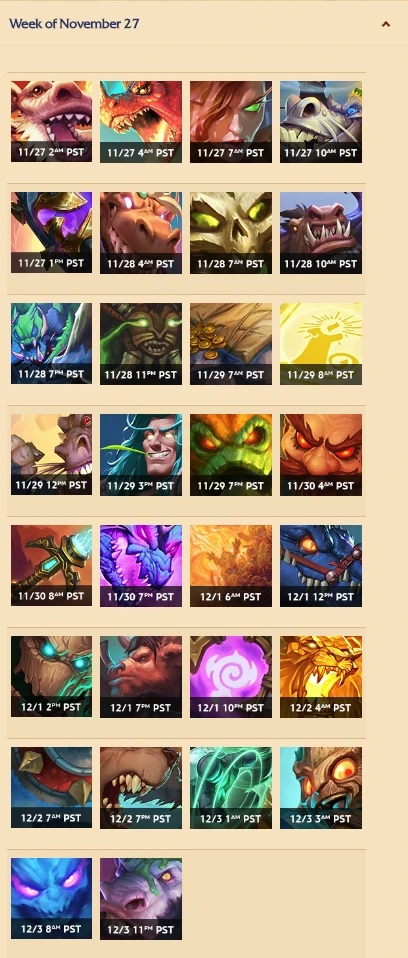Open the 11/27 7AM PST portrait tile
This screenshot has height=958, width=408.
pos(231,122)
